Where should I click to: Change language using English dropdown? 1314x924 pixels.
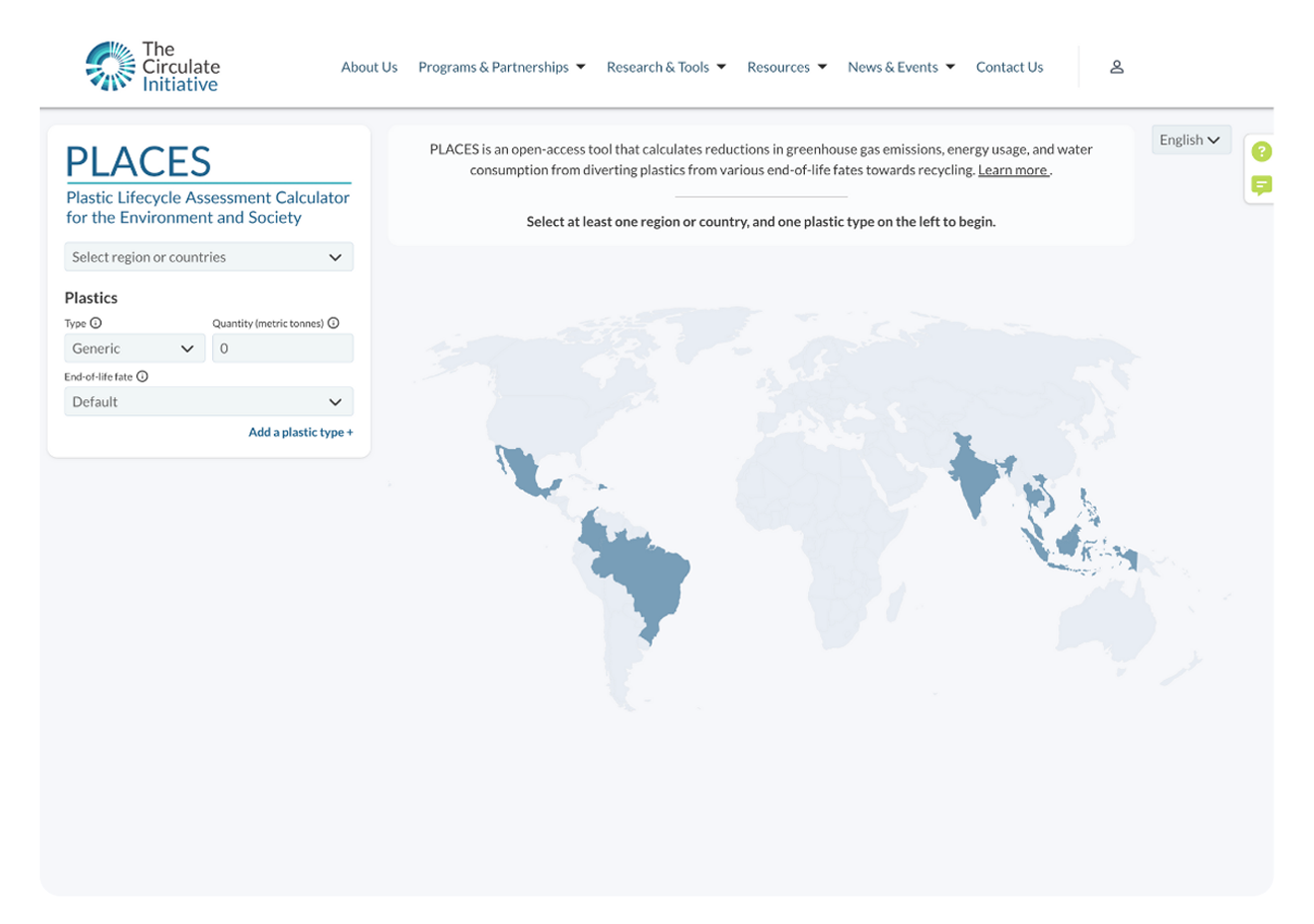tap(1190, 140)
